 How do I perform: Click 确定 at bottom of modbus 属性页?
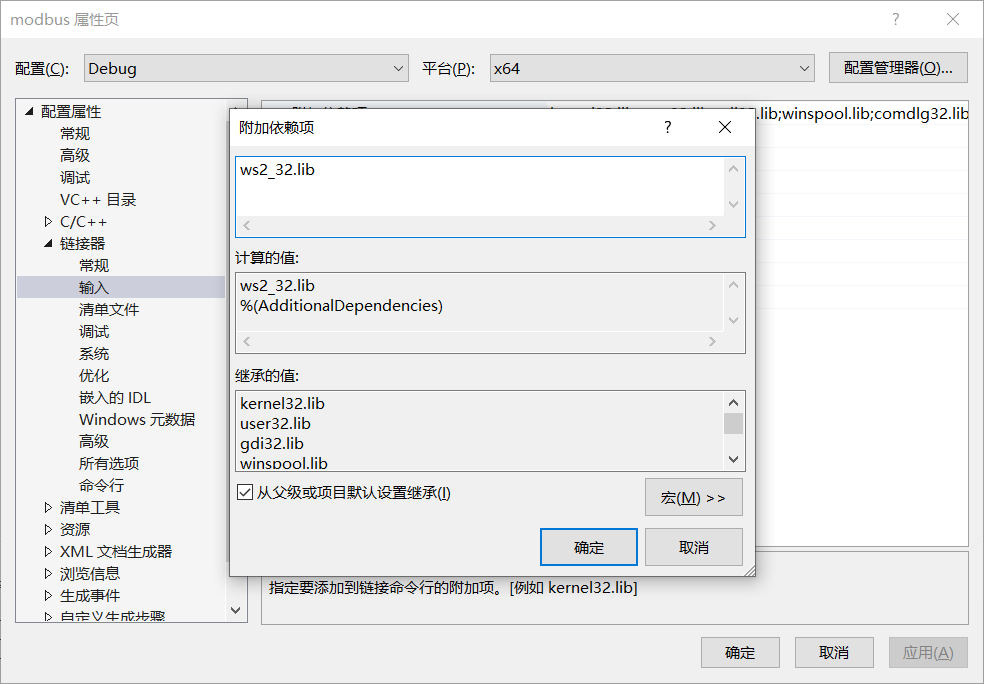740,653
